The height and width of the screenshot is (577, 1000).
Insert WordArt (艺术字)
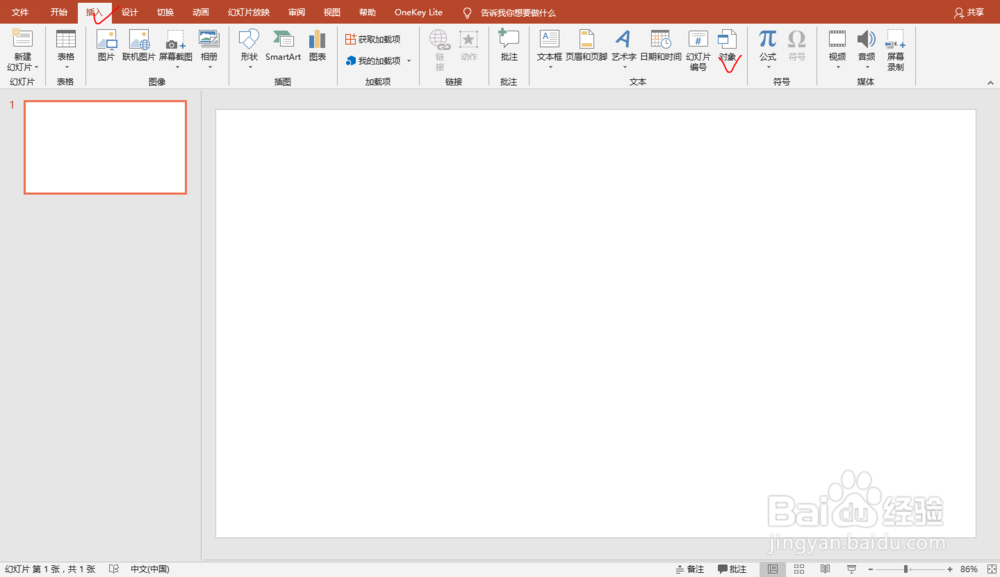tap(624, 49)
